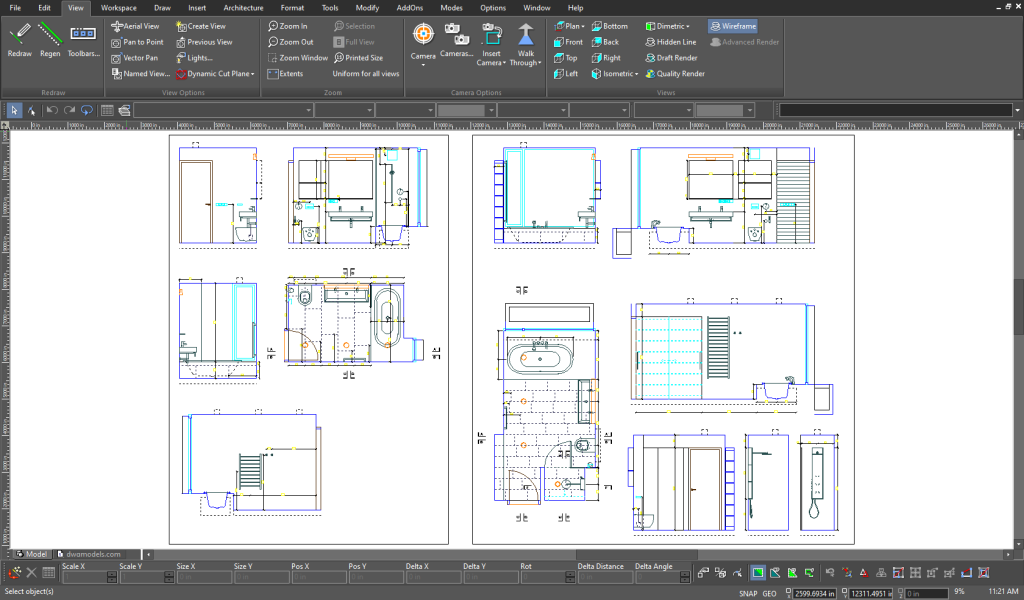
Task: Click the Regen tool icon
Action: pos(50,33)
